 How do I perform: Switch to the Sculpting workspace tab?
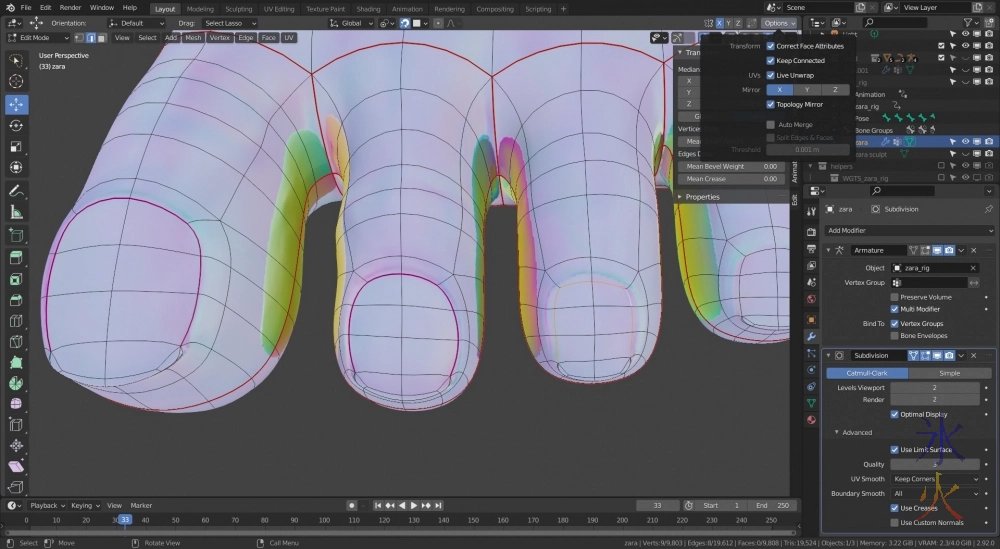click(x=238, y=8)
